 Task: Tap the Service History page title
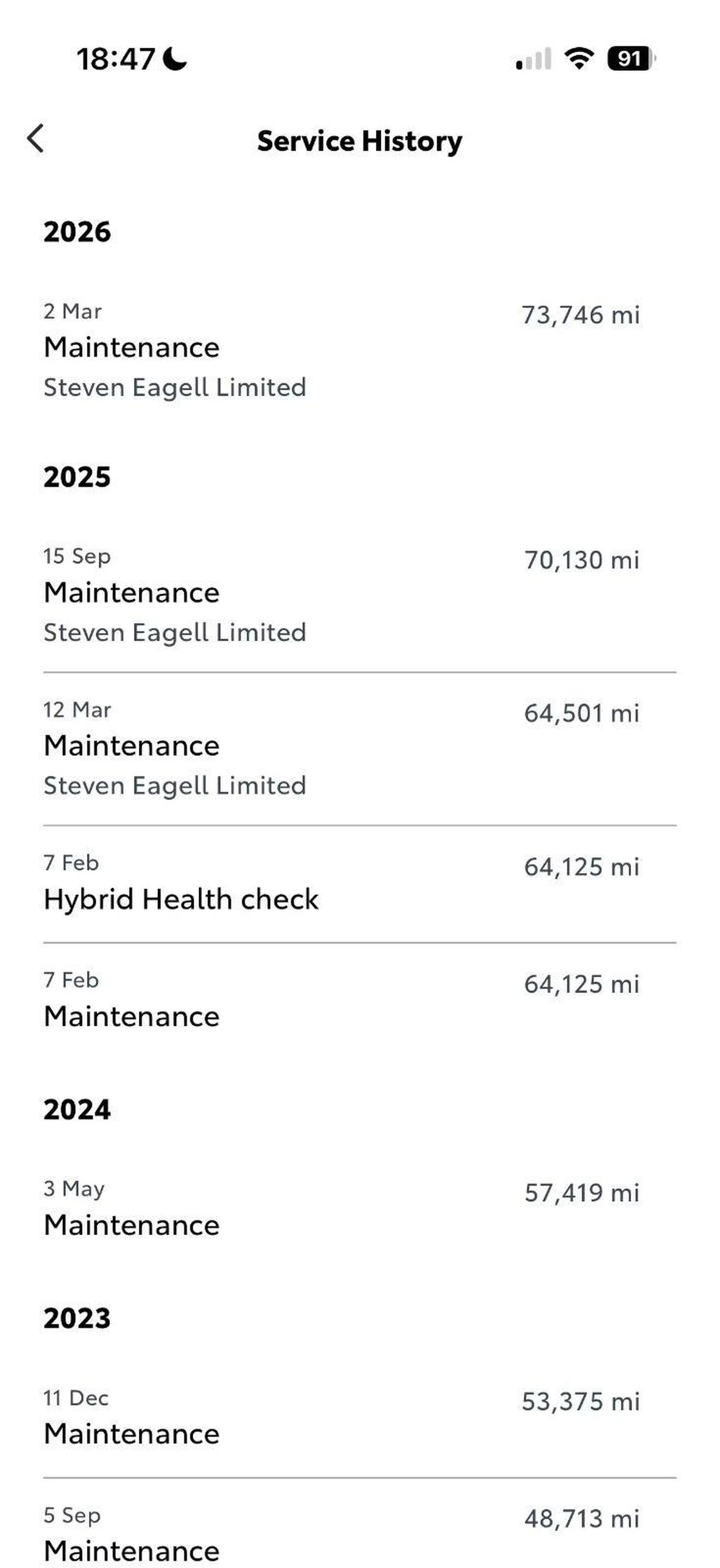pyautogui.click(x=359, y=141)
